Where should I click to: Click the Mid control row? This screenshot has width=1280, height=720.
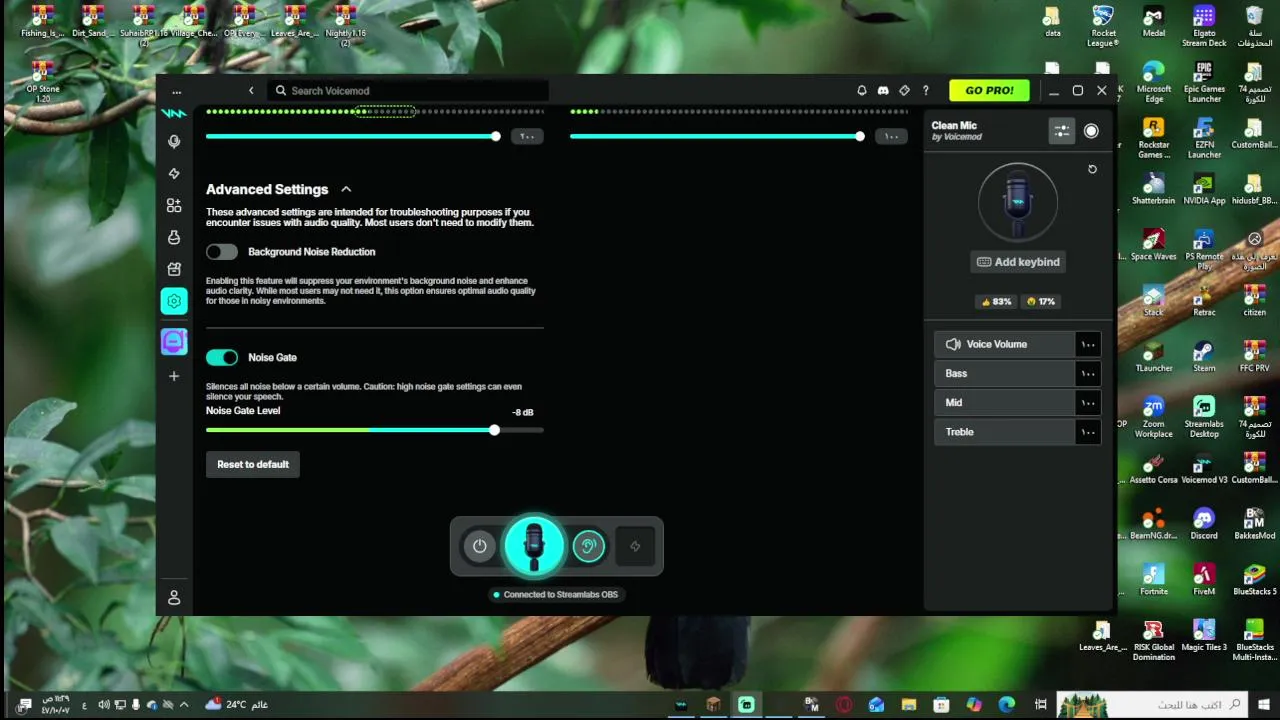[x=1018, y=402]
